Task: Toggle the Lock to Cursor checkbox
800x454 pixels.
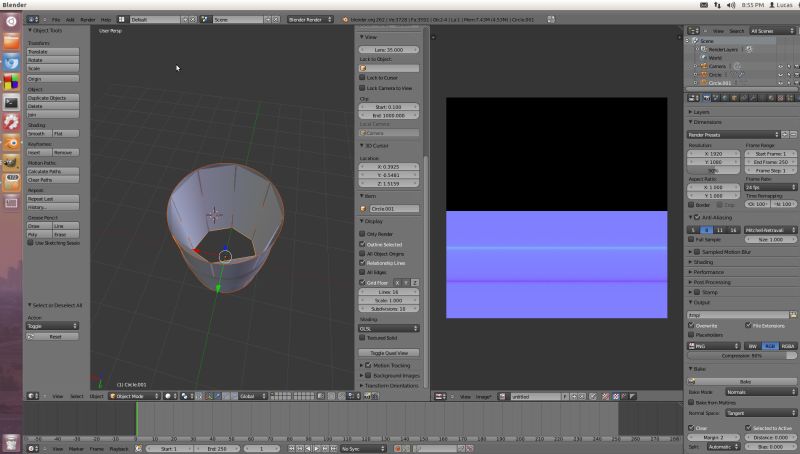Action: tap(362, 78)
